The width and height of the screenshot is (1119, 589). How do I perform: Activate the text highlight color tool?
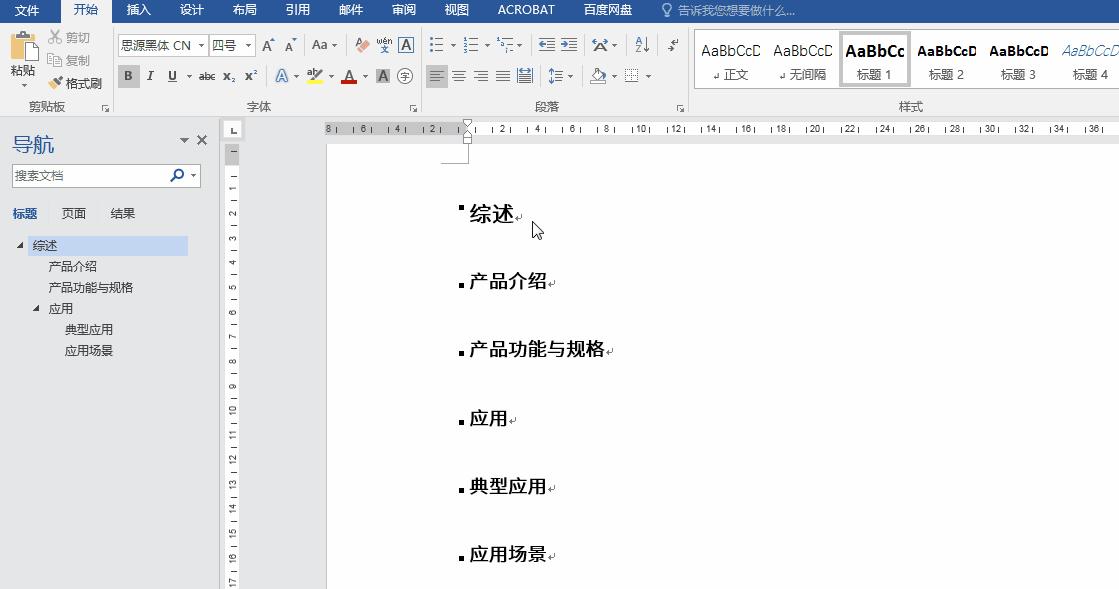click(x=314, y=76)
